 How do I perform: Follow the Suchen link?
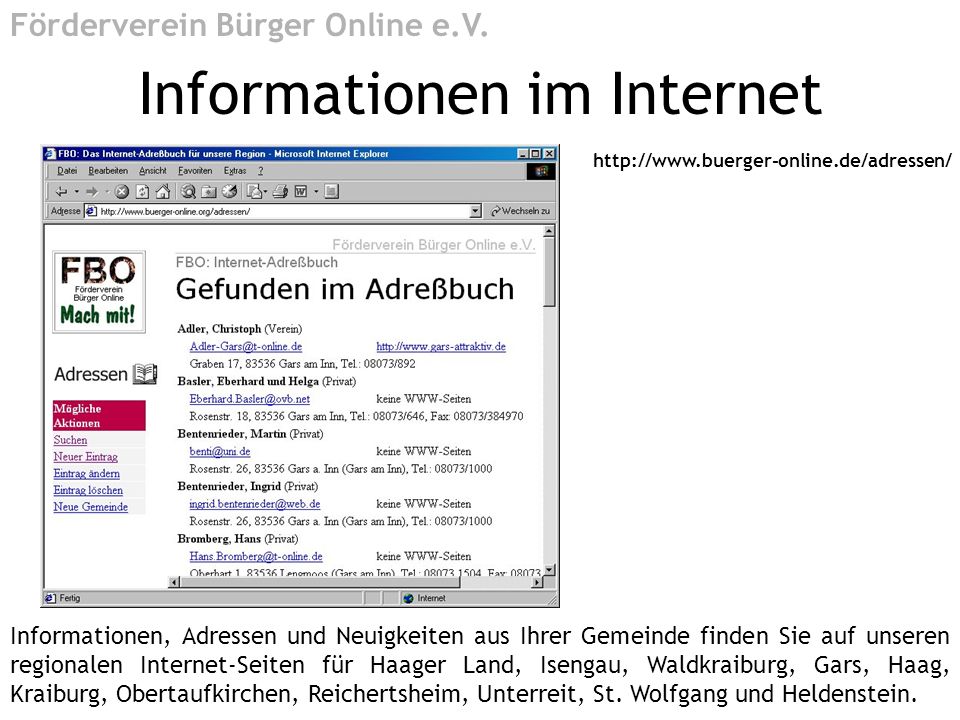[x=70, y=440]
